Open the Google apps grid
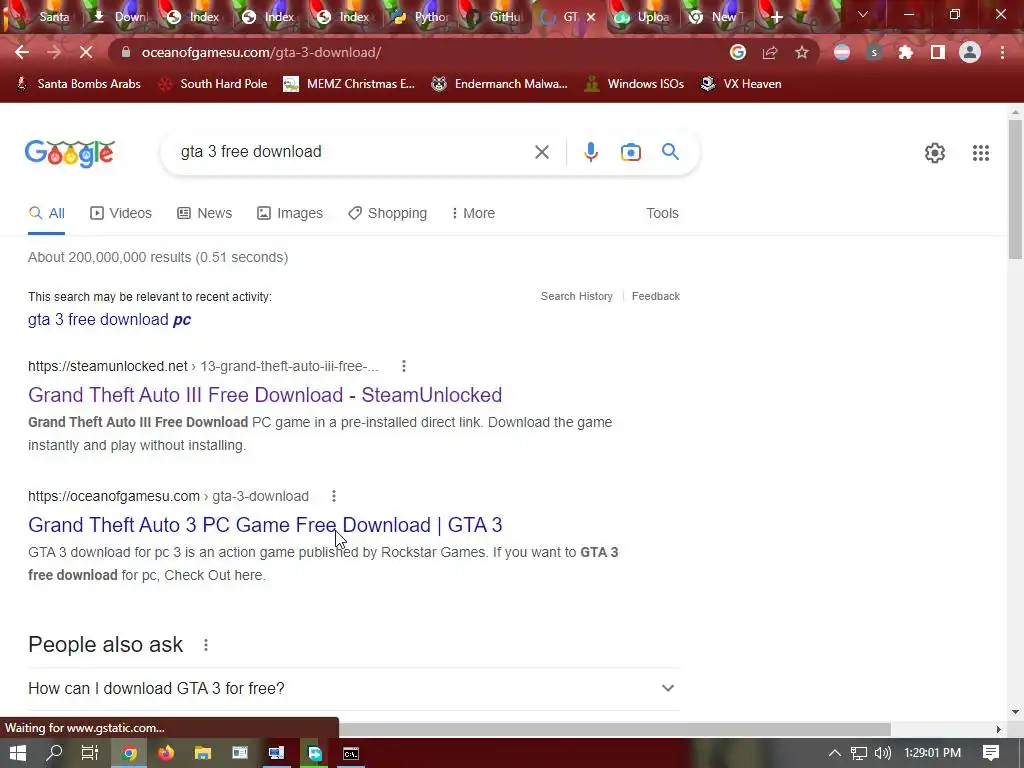The height and width of the screenshot is (768, 1024). [x=980, y=153]
